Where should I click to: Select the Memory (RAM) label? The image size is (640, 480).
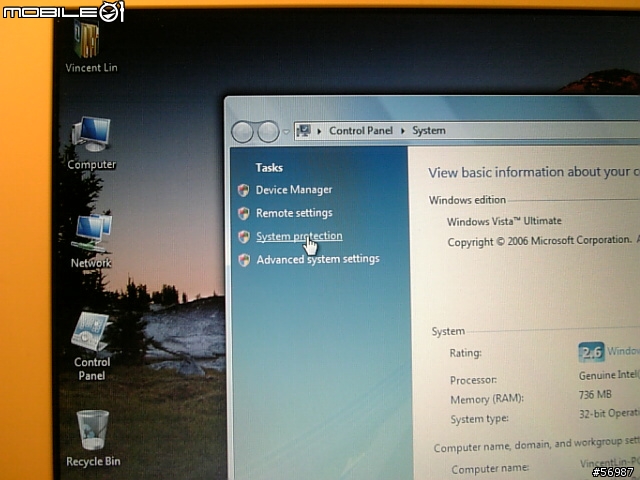click(x=487, y=399)
